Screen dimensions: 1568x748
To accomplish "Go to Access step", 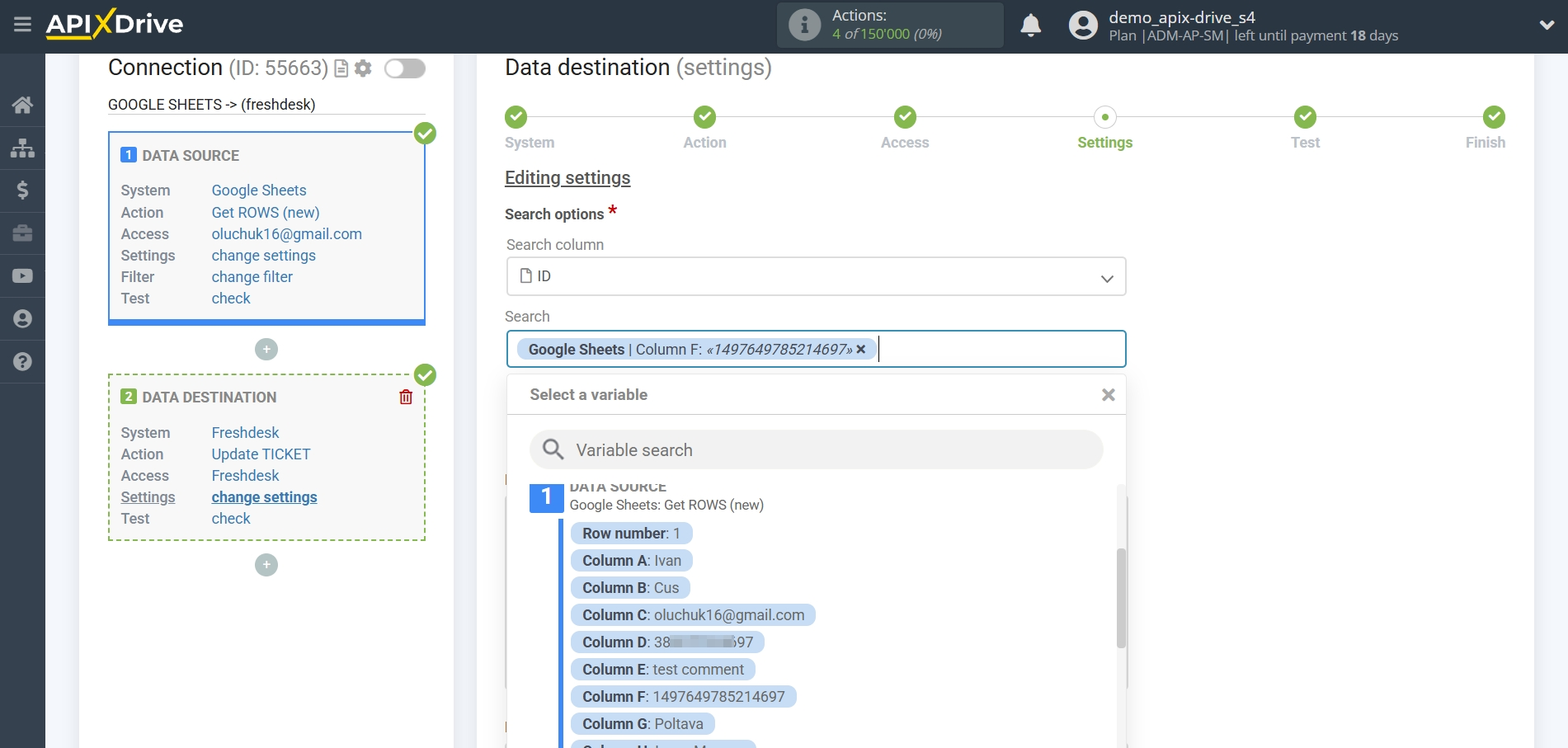I will coord(906,117).
